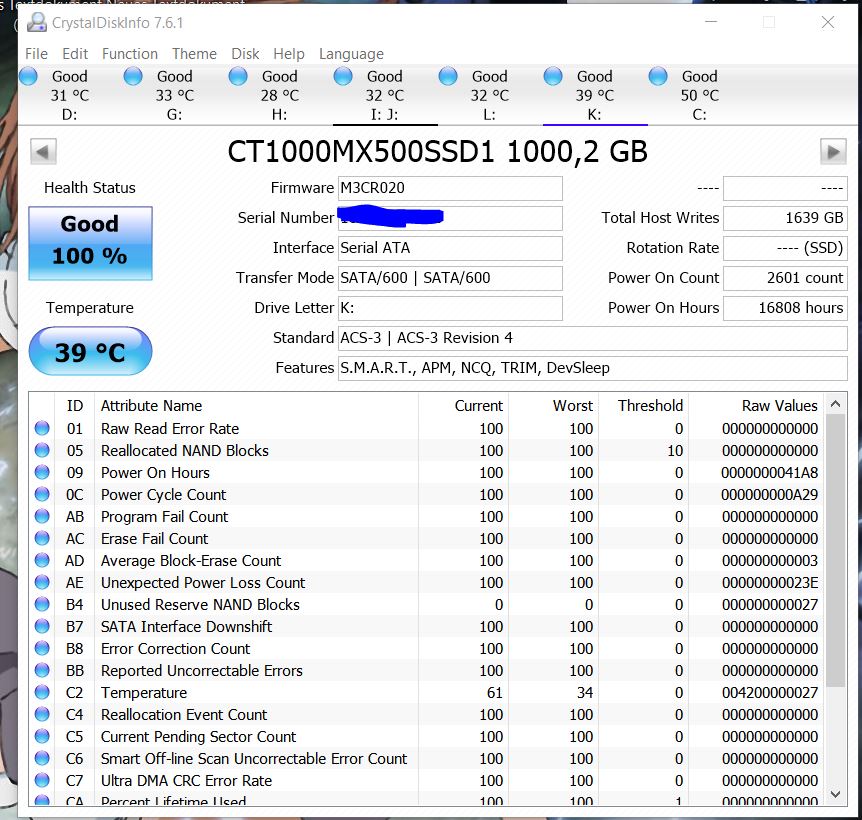This screenshot has height=820, width=862.
Task: Switch to the 28 °C H: disk label
Action: point(279,95)
